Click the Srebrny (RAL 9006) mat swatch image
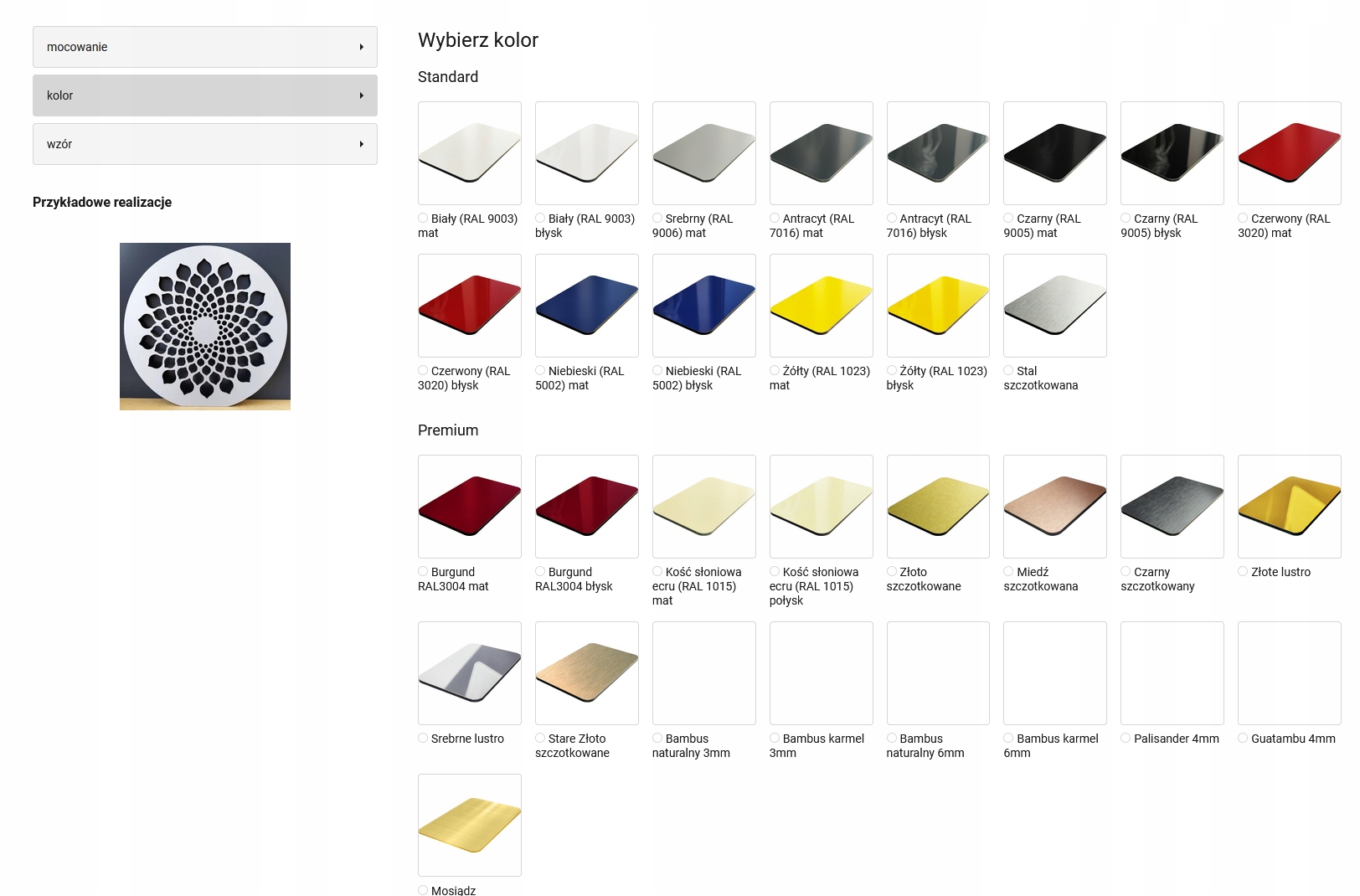 (x=704, y=153)
